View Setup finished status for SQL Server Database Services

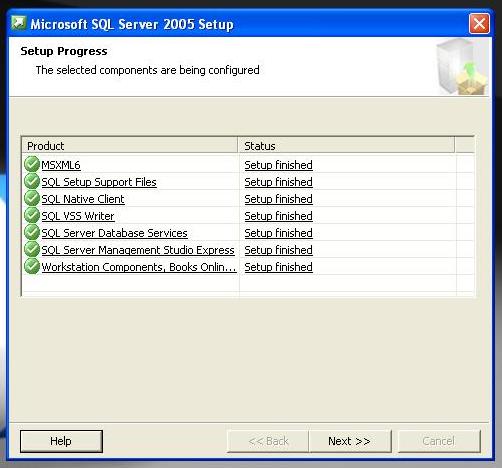(278, 233)
